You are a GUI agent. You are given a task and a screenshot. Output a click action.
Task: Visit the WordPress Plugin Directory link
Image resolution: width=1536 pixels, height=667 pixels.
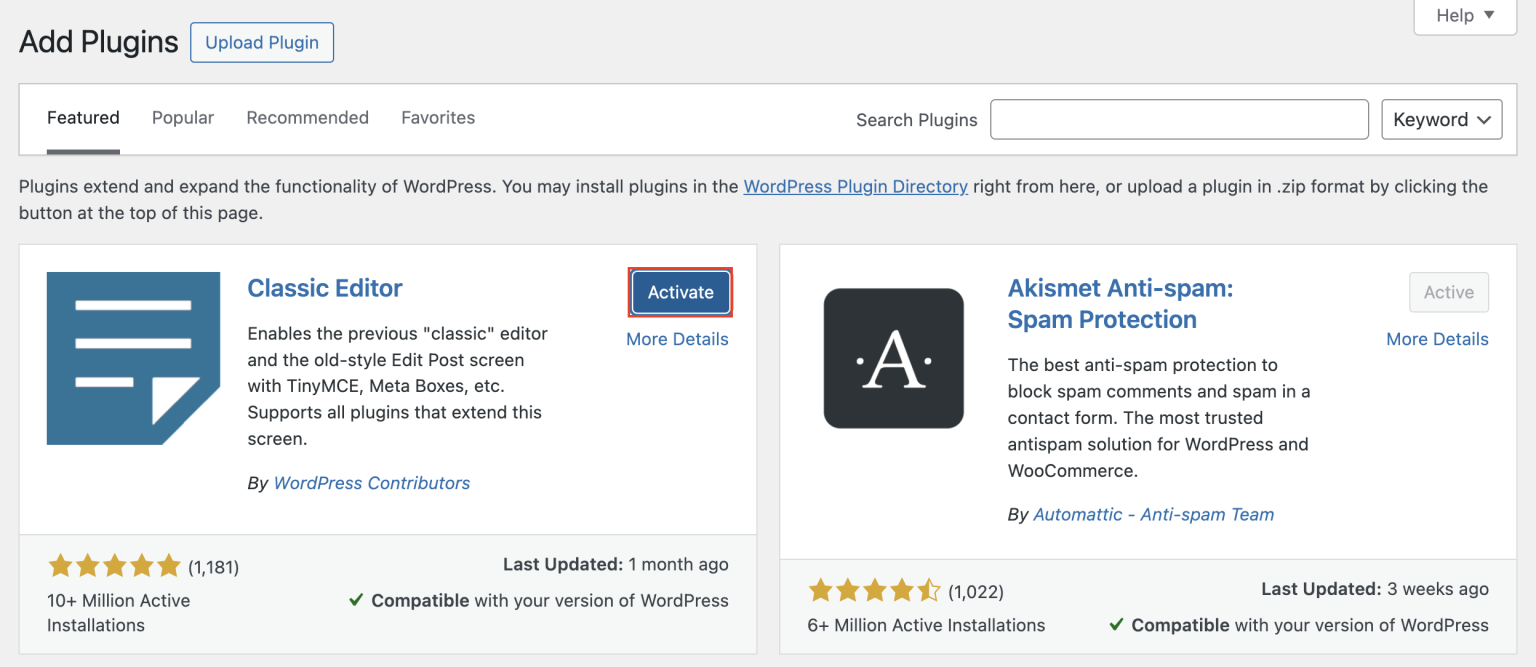coord(855,186)
